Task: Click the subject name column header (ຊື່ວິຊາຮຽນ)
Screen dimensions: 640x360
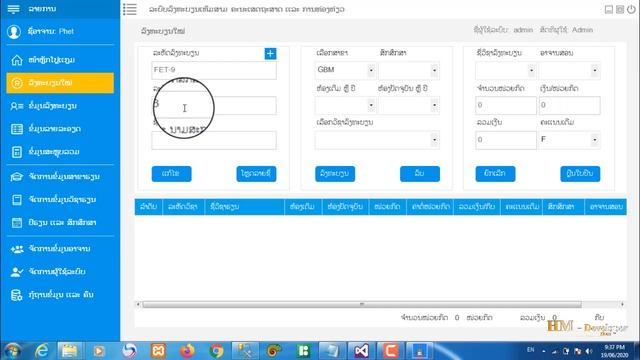Action: (x=244, y=207)
